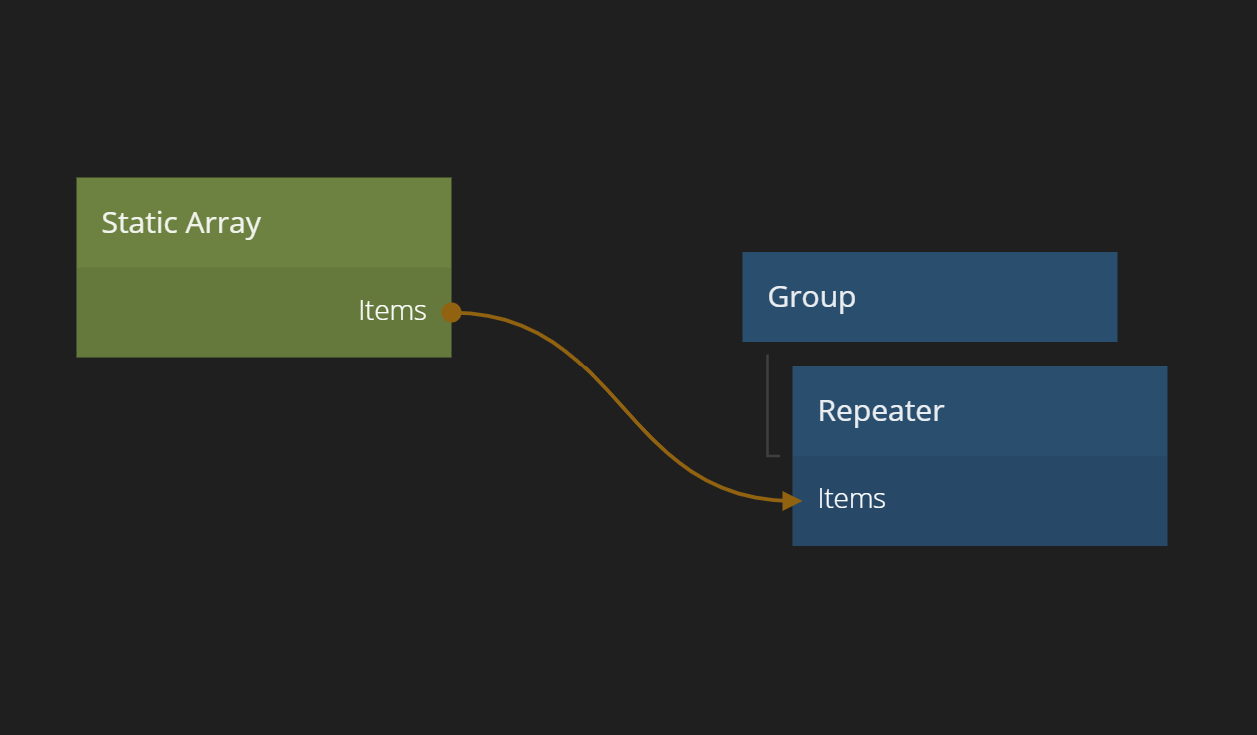
Task: Click the Items output label on Static Array
Action: tap(392, 311)
